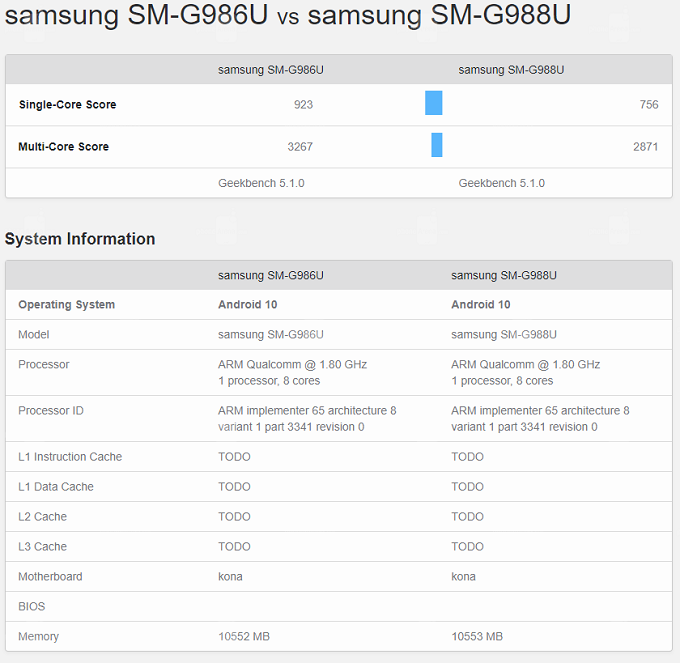680x663 pixels.
Task: Click the L3 Cache row label
Action: click(42, 546)
